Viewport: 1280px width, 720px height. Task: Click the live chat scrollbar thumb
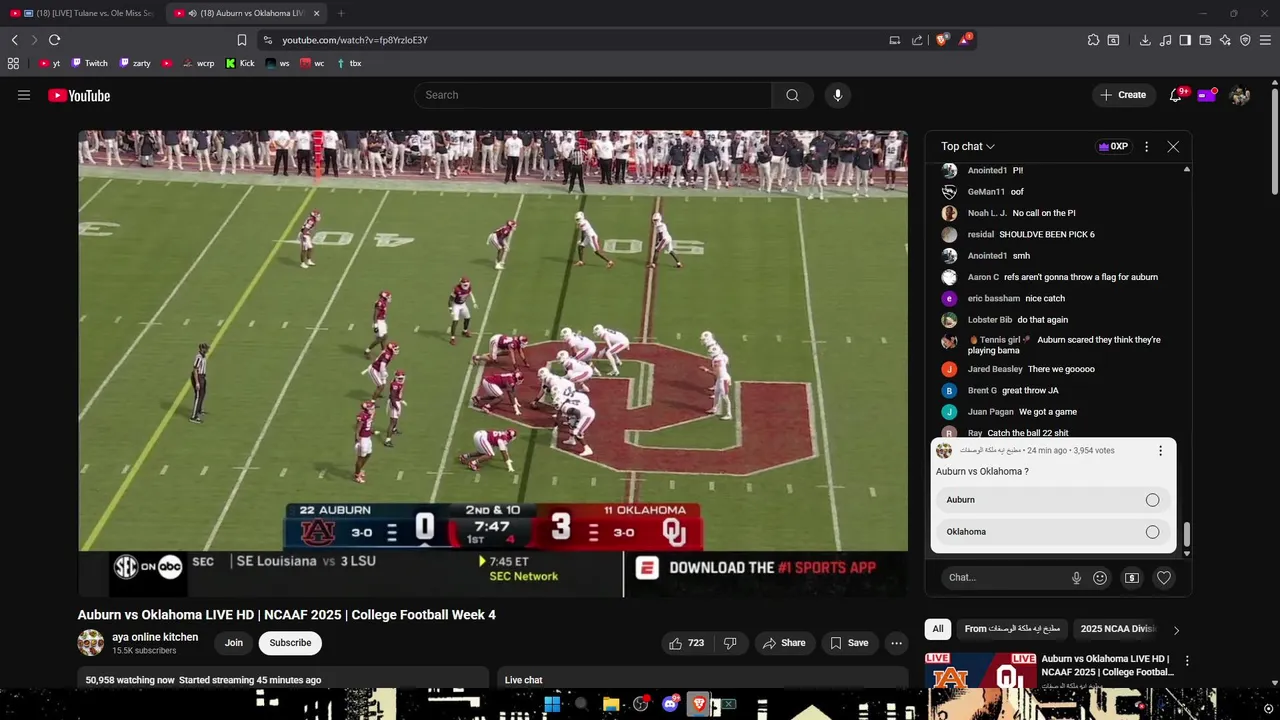[x=1187, y=535]
